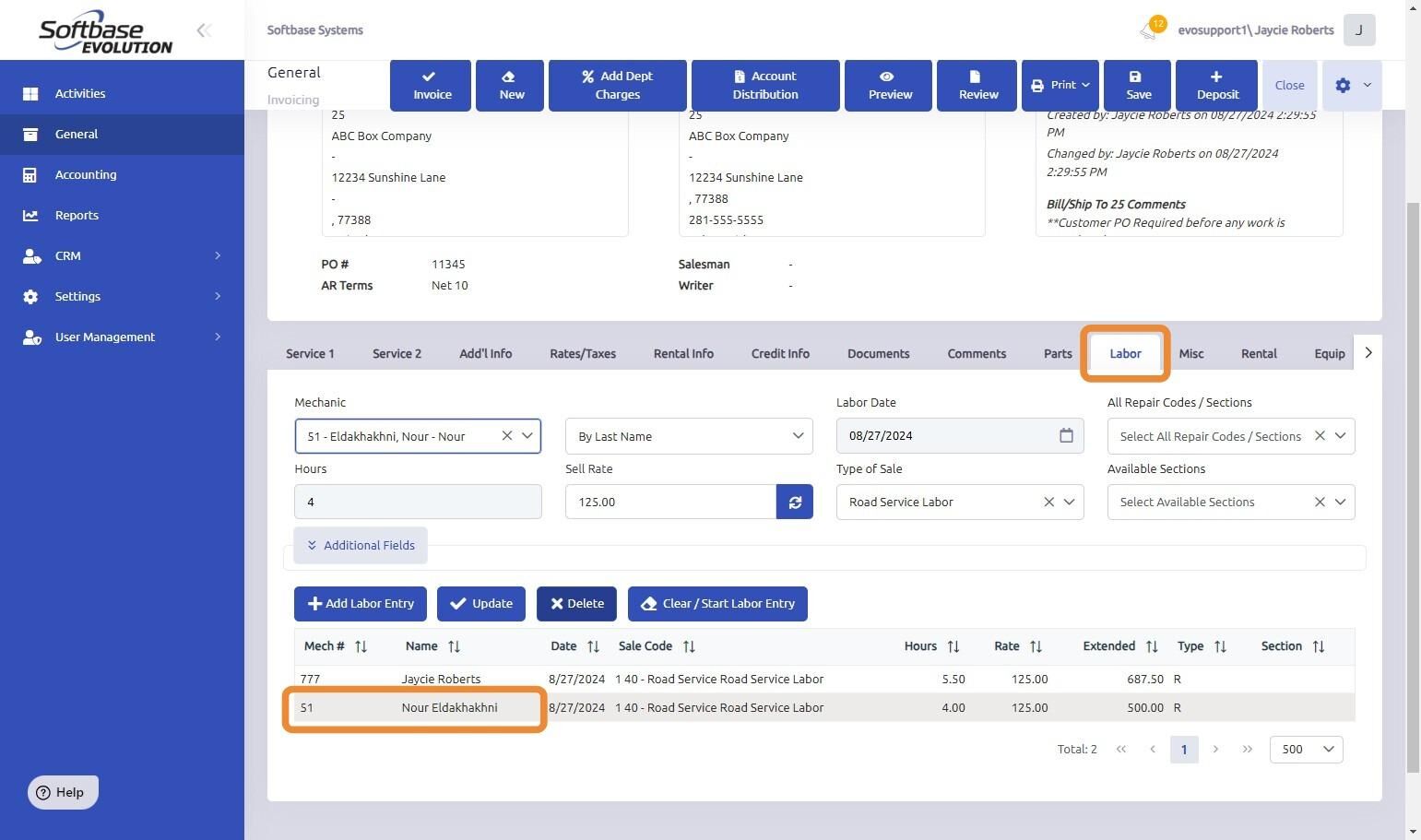Screen dimensions: 1421x840
Task: Open the Parts tab
Action: [x=1058, y=353]
